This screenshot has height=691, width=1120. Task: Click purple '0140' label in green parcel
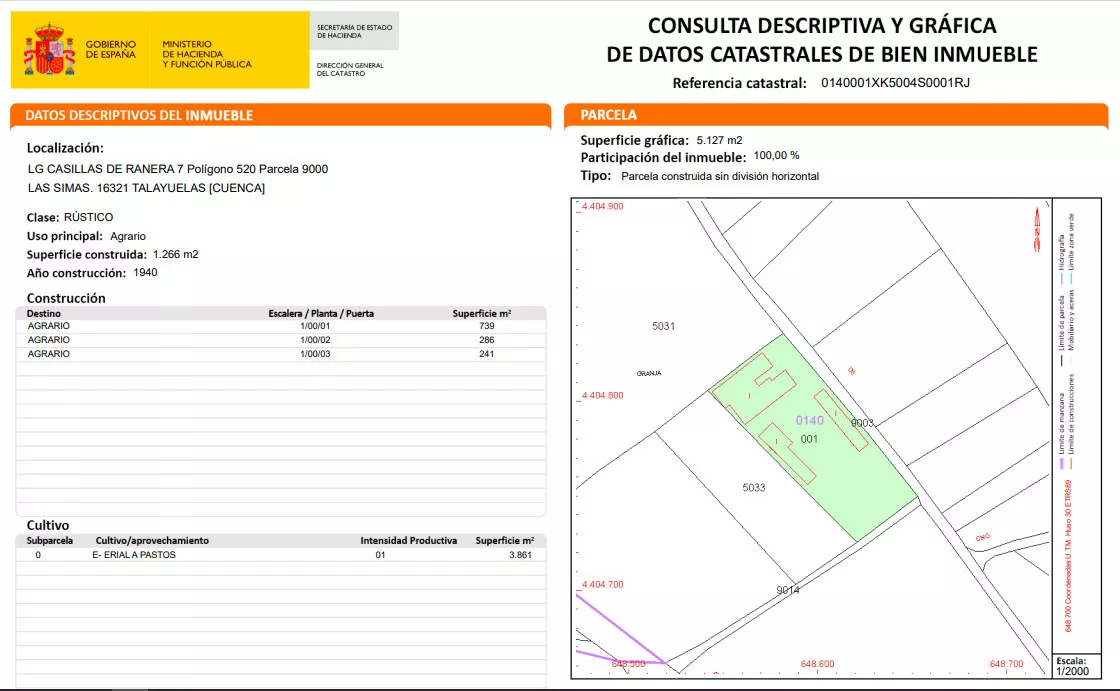click(x=809, y=420)
